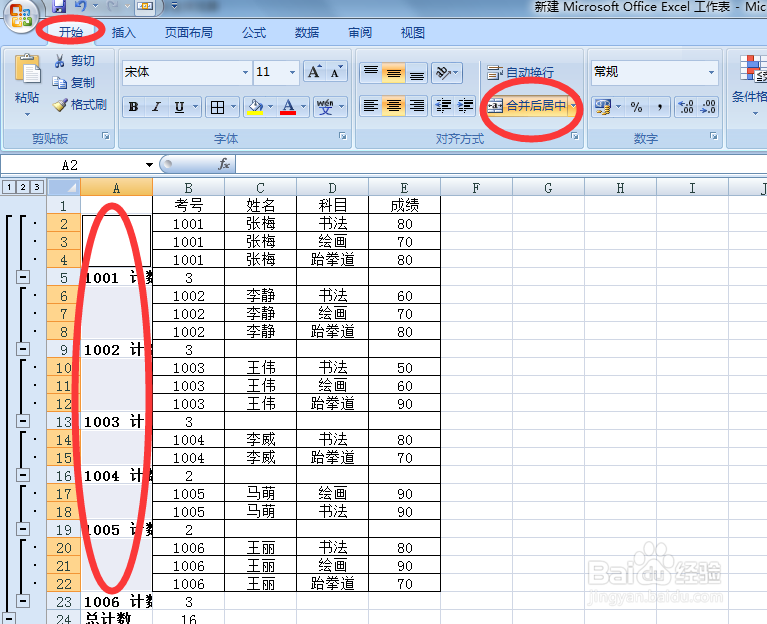Center text horizontally
The height and width of the screenshot is (624, 767).
[394, 106]
